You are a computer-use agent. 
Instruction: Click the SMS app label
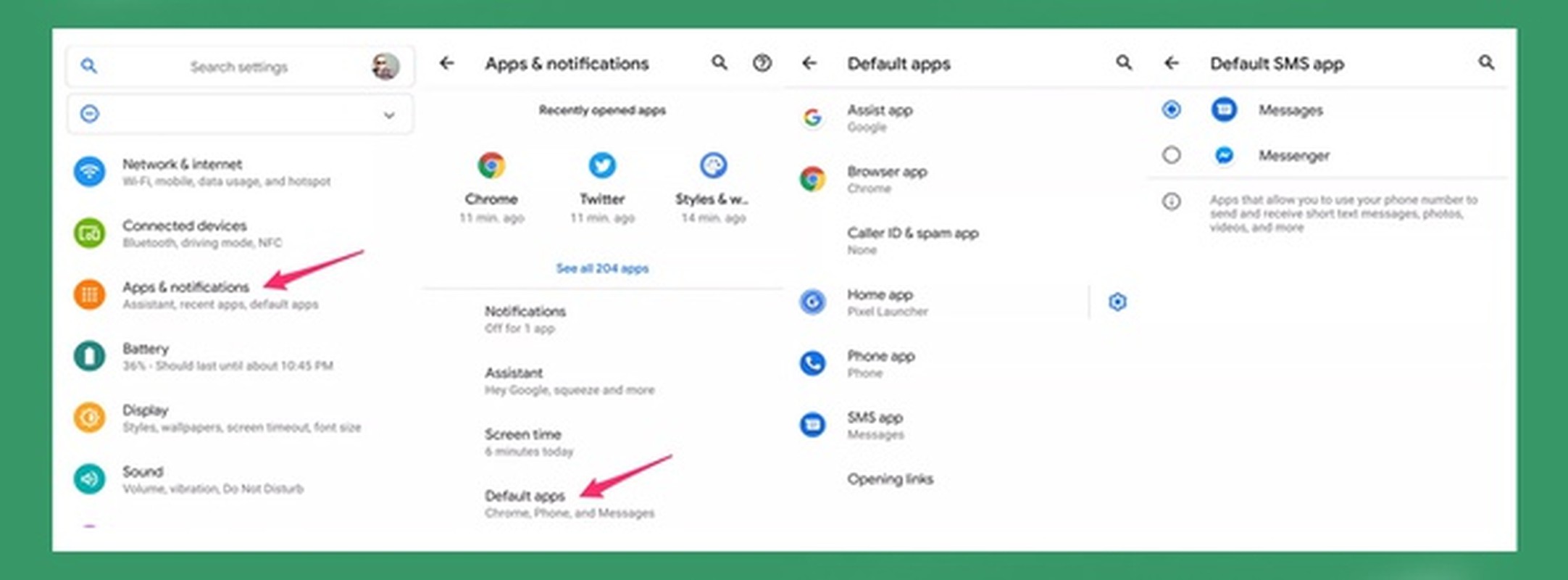point(875,418)
